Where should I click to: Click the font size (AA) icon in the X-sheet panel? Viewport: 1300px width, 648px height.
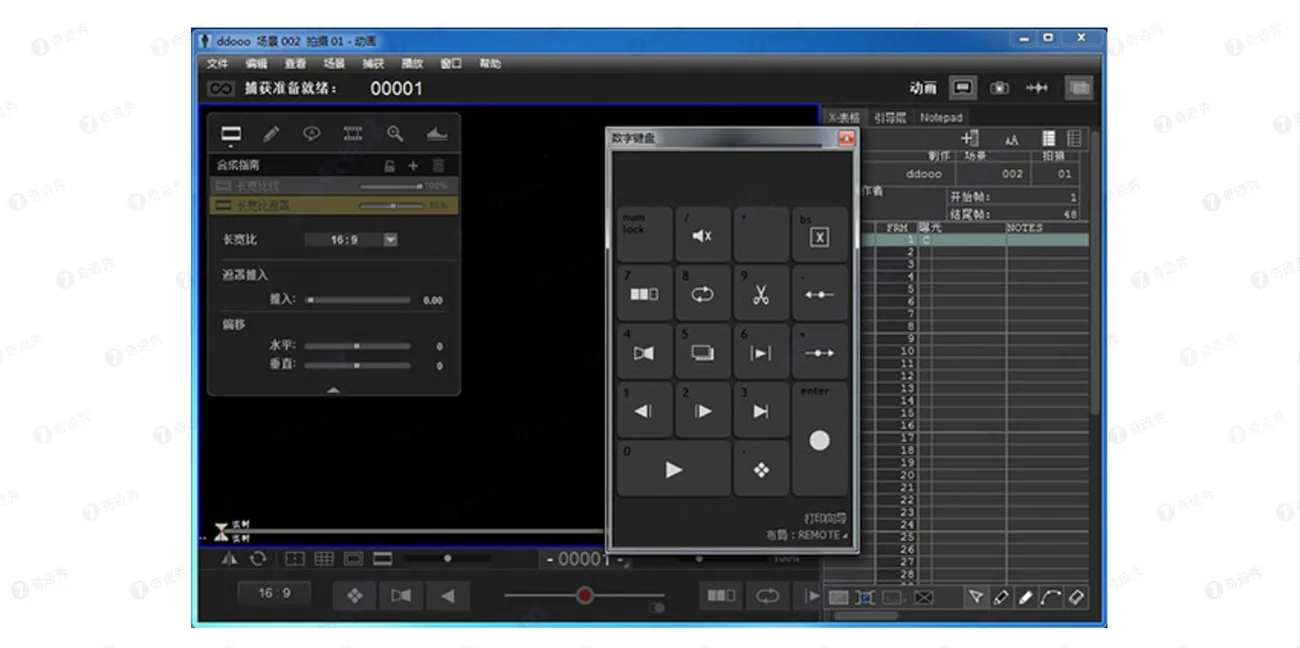(x=1011, y=138)
